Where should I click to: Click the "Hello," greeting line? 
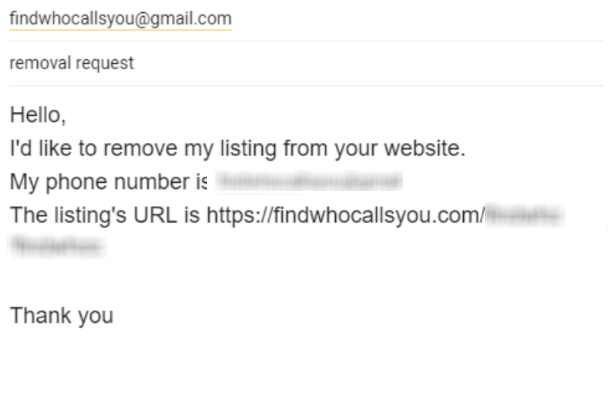pyautogui.click(x=37, y=116)
